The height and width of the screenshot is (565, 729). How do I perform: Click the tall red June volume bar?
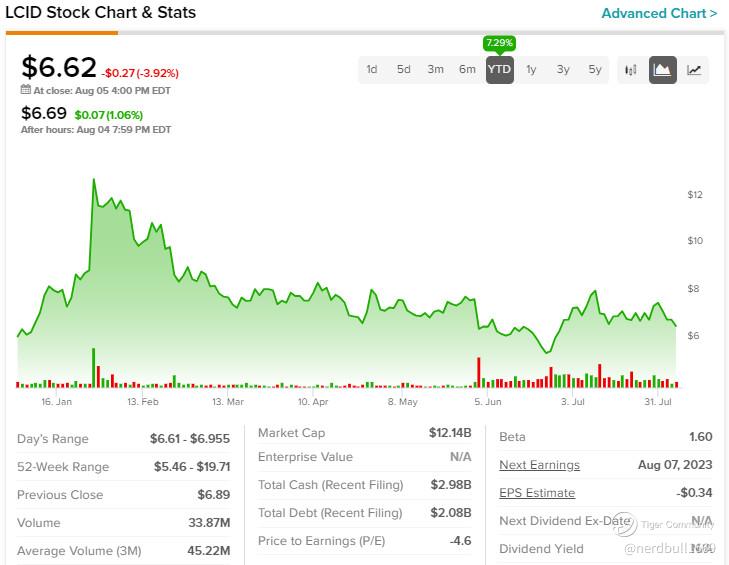point(478,372)
